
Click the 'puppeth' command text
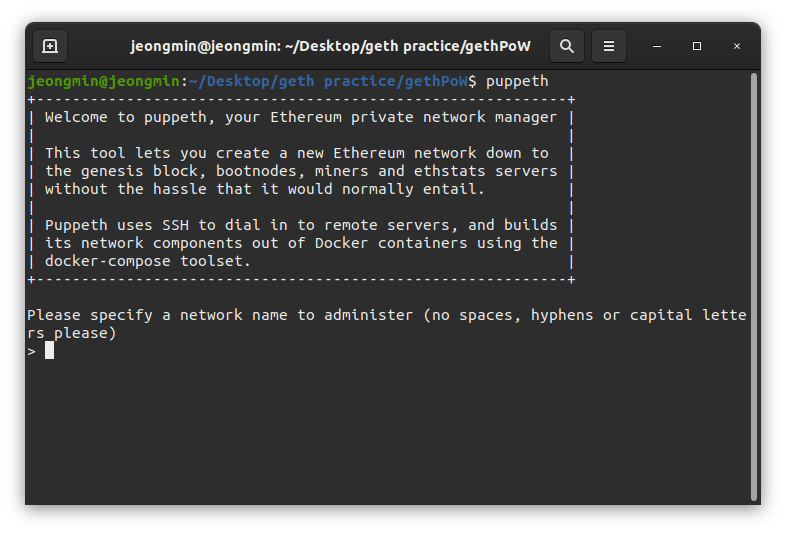pyautogui.click(x=517, y=81)
